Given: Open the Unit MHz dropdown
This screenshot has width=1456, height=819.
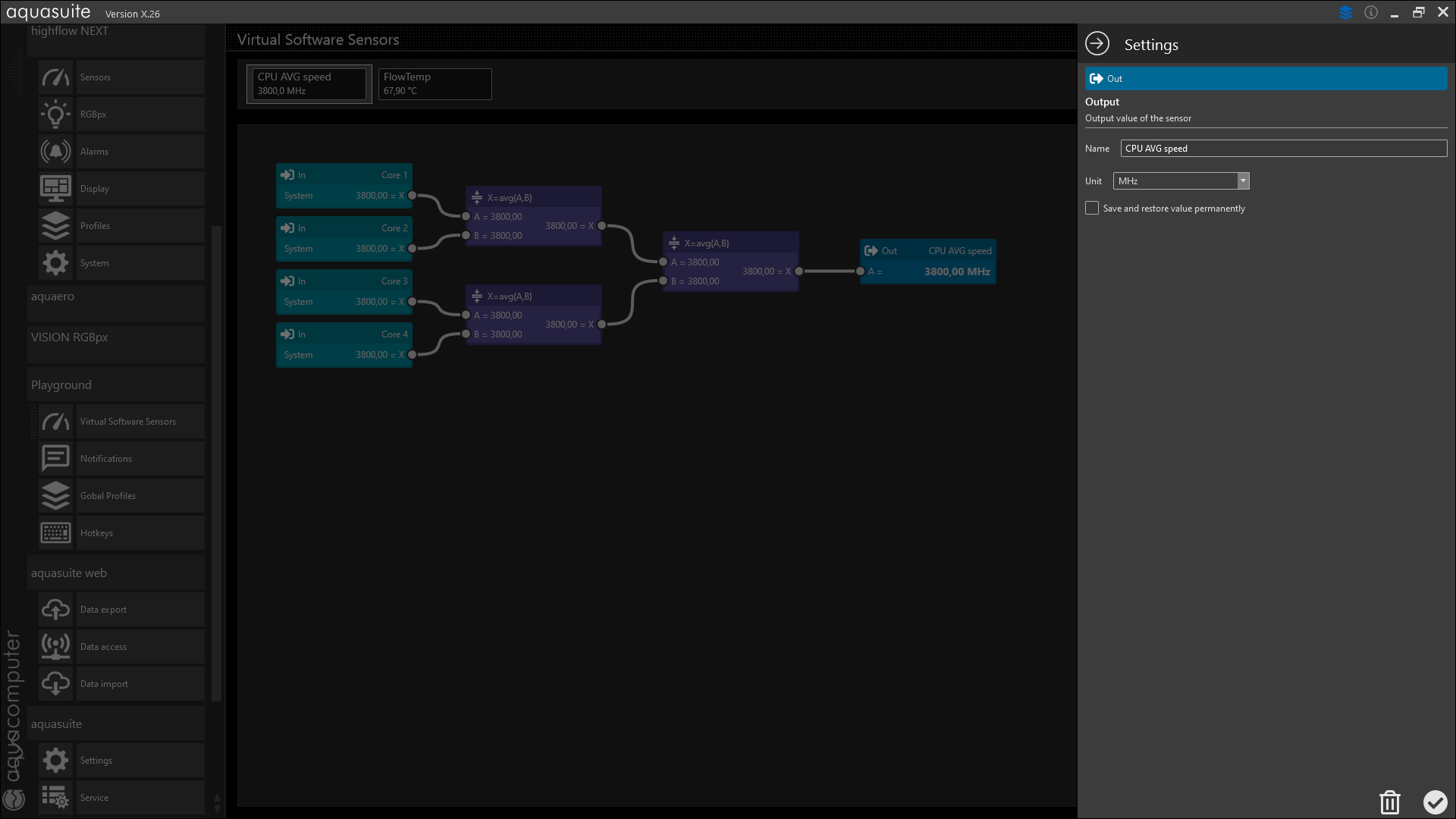Looking at the screenshot, I should click(x=1181, y=181).
